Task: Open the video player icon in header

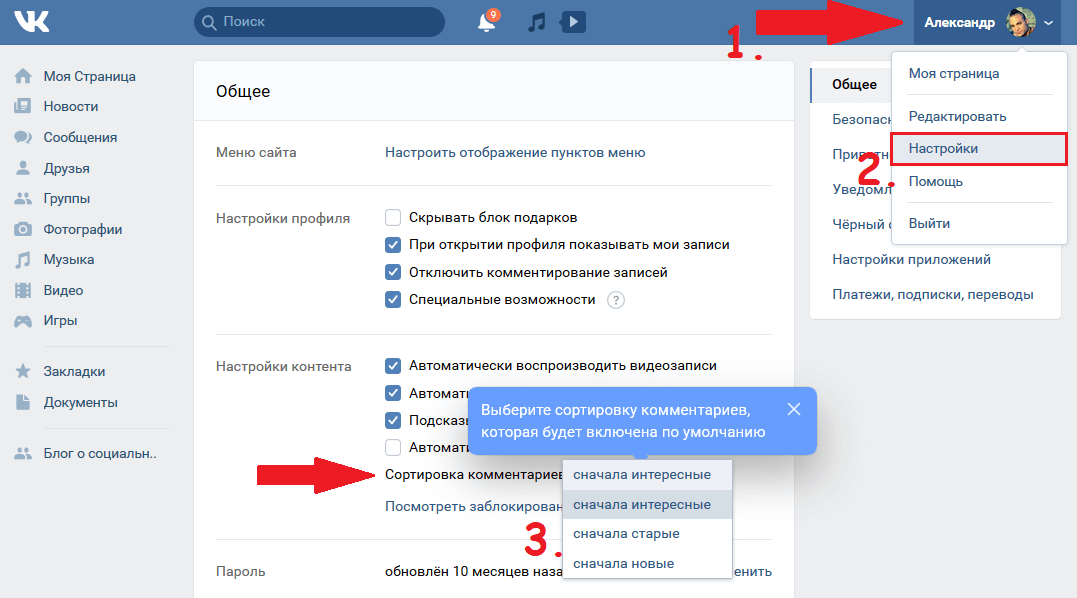Action: 573,22
